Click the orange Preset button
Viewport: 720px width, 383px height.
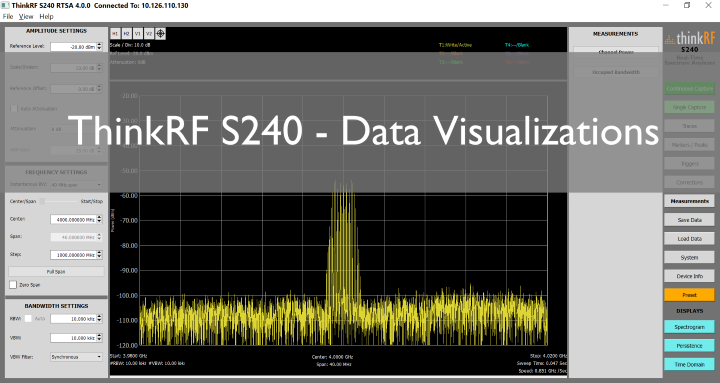tap(689, 295)
